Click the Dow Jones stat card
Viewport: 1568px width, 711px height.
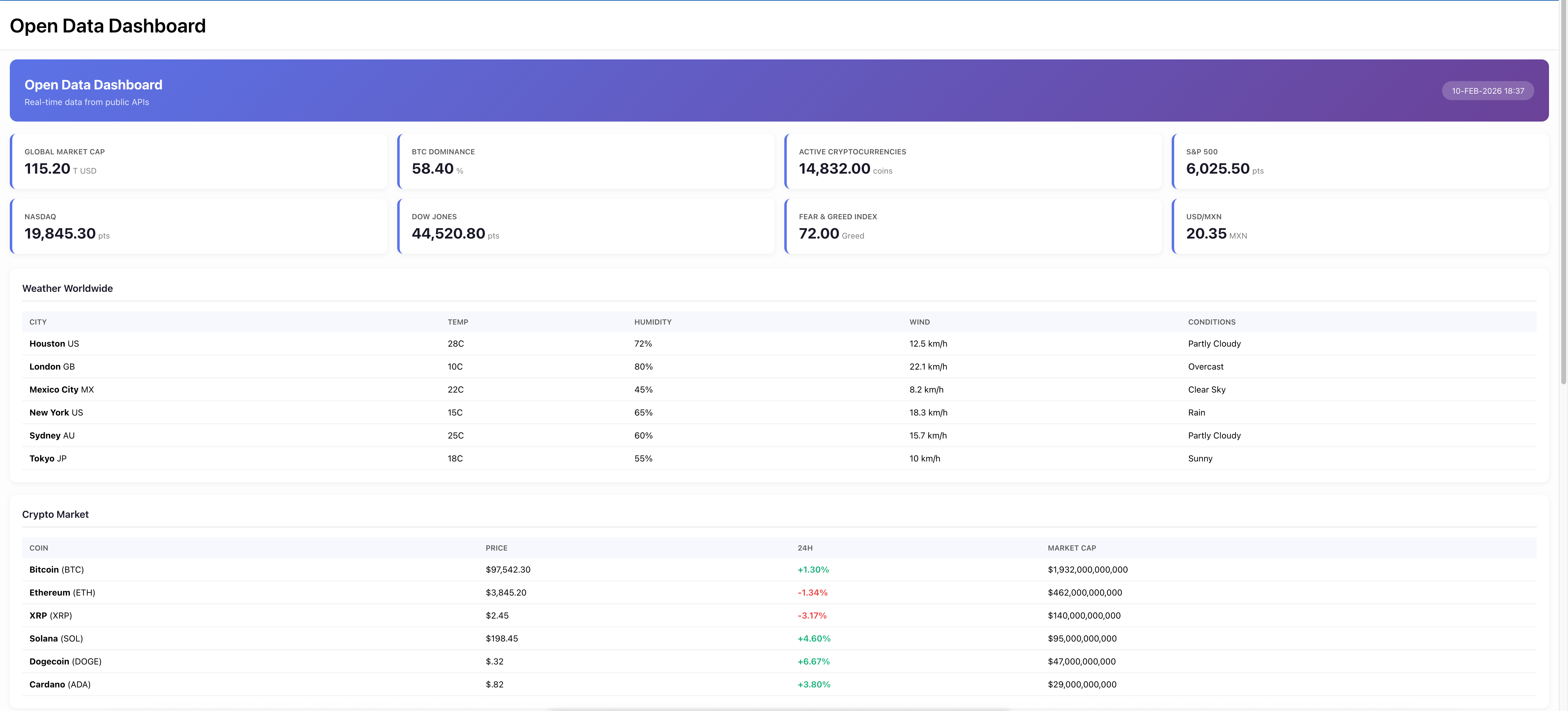tap(586, 227)
